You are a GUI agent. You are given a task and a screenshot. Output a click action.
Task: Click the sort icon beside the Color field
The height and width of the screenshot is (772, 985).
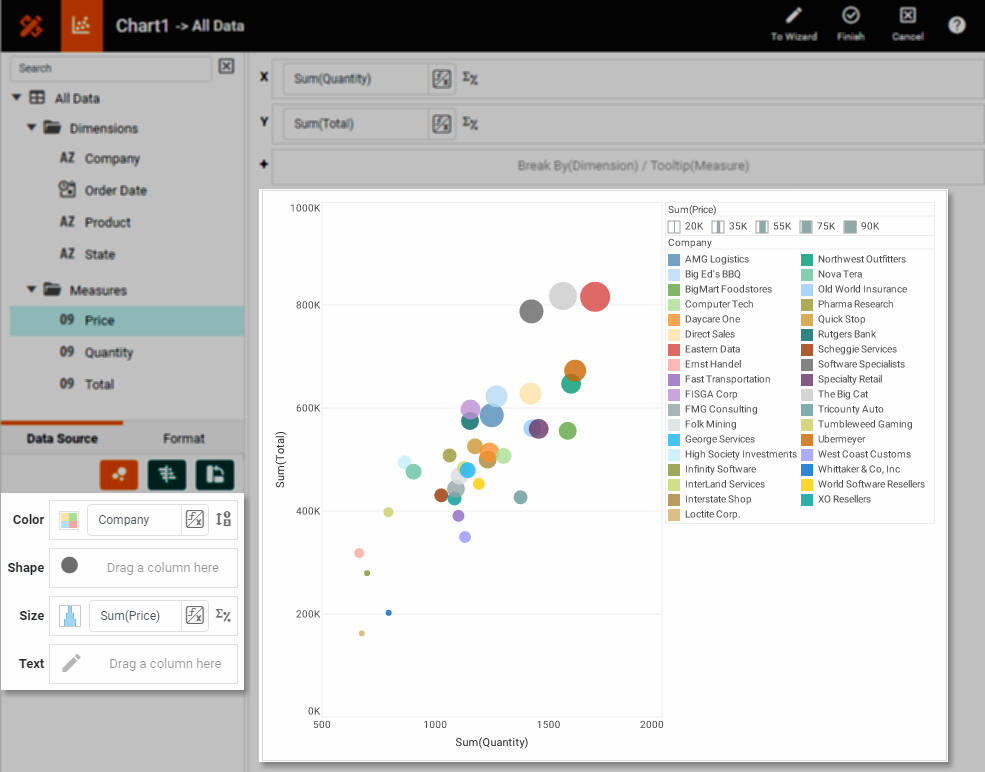(224, 519)
